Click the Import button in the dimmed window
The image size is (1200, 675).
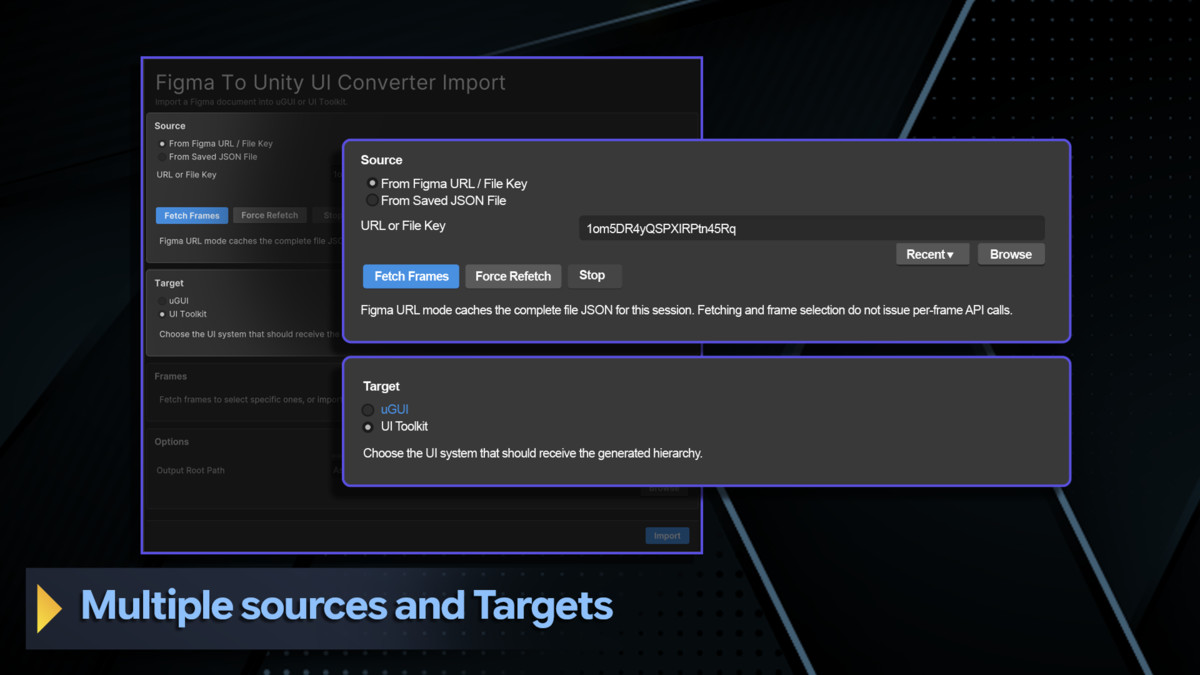(x=667, y=536)
